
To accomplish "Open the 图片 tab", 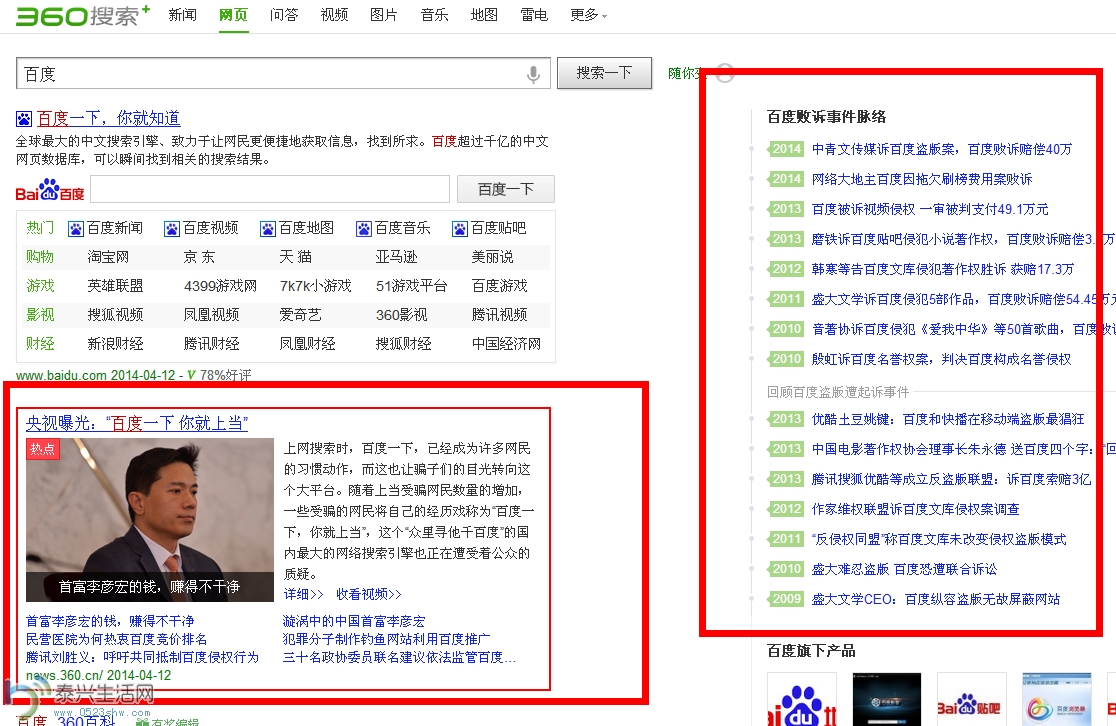I will point(384,15).
